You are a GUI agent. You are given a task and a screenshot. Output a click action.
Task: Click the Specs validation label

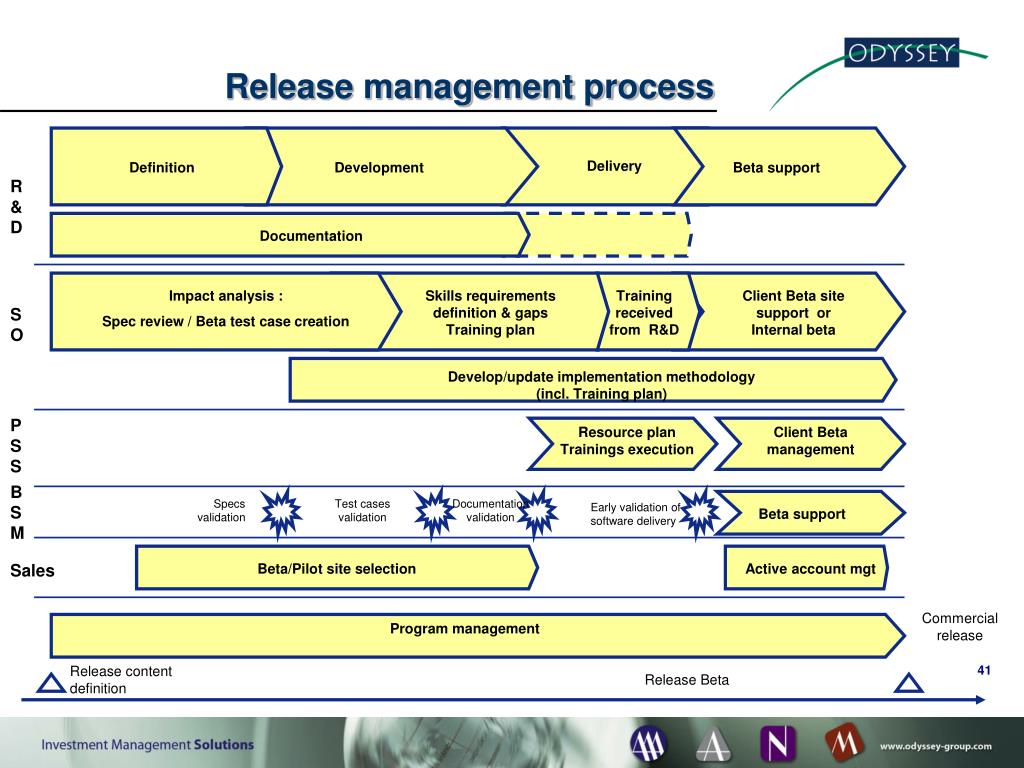click(x=221, y=511)
